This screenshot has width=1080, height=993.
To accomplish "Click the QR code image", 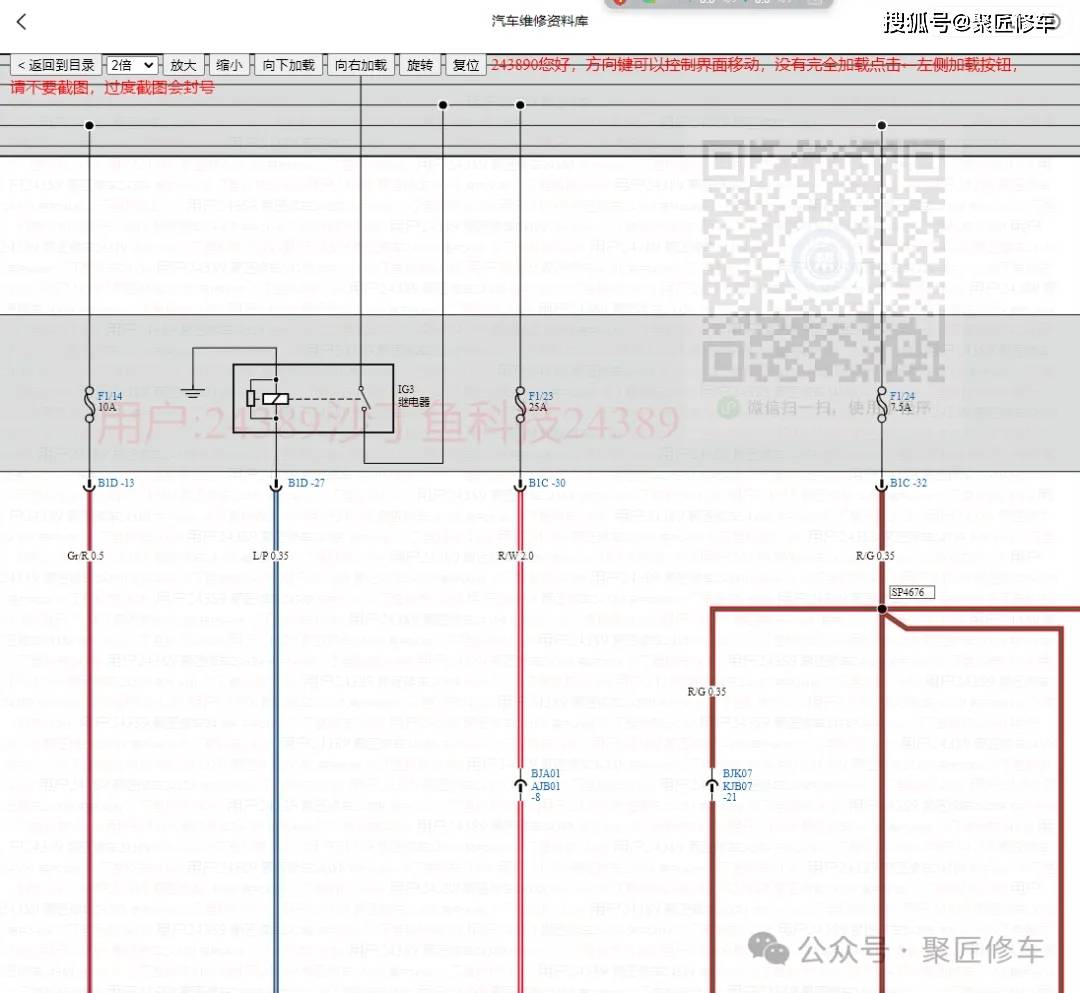I will [x=823, y=262].
